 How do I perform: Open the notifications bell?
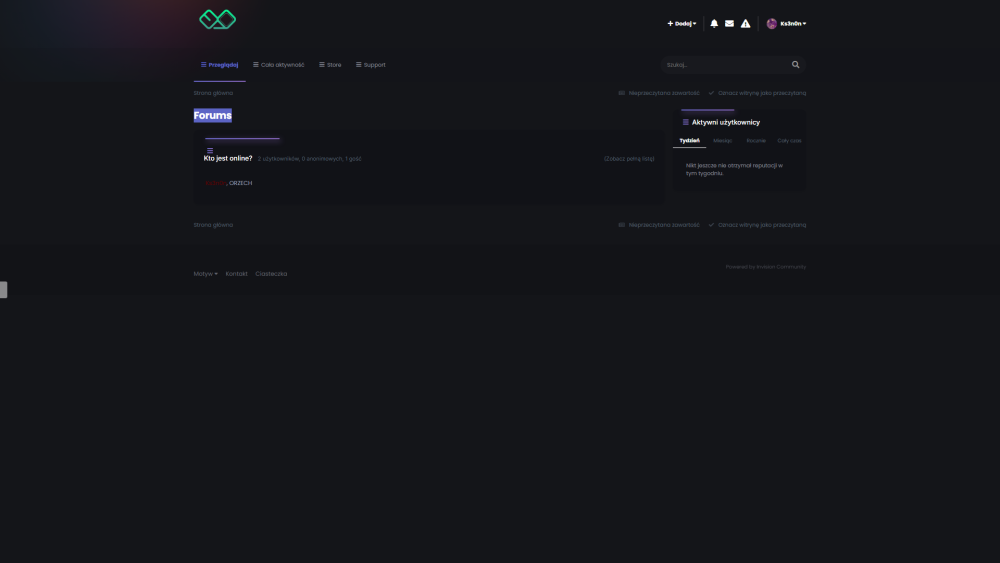(x=714, y=24)
